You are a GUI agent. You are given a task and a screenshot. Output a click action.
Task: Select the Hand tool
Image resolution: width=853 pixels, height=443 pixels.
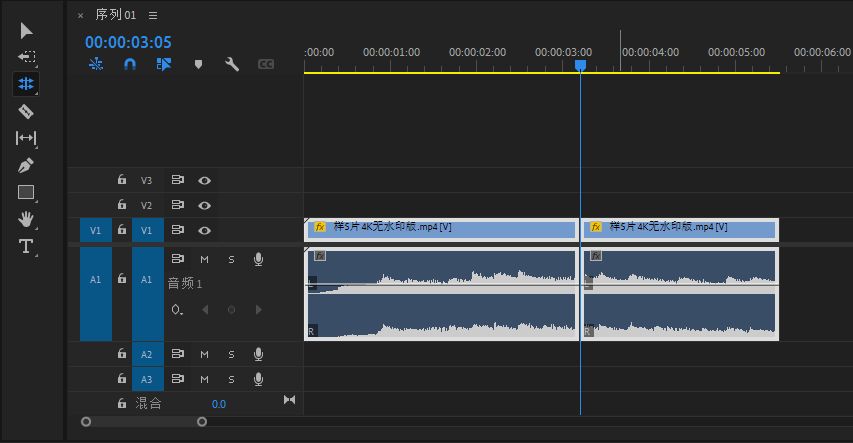point(26,219)
